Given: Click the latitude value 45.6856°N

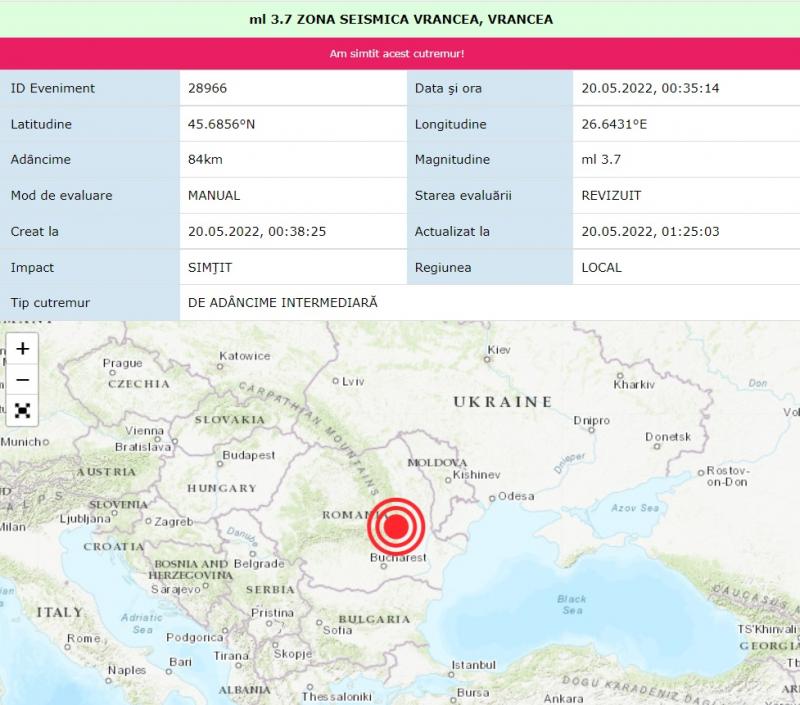Looking at the screenshot, I should tap(221, 124).
